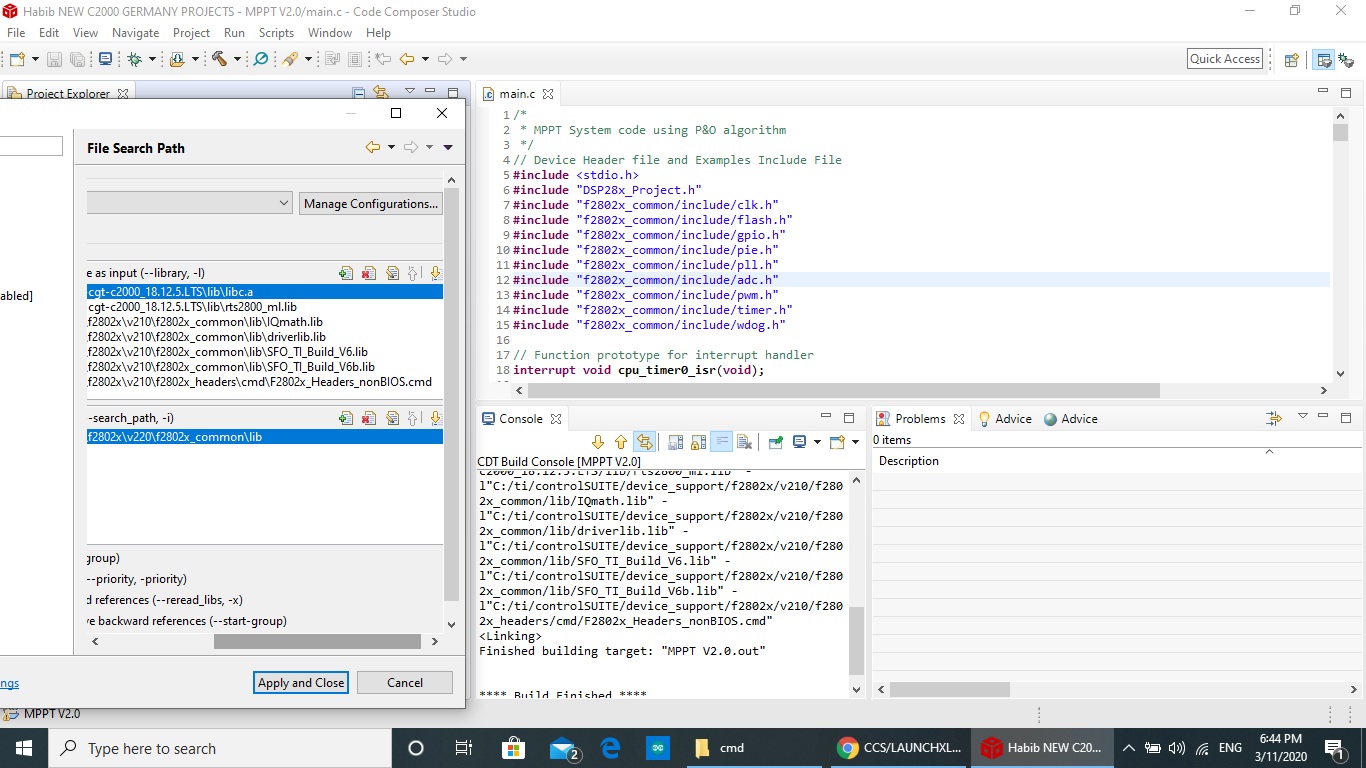Image resolution: width=1366 pixels, height=768 pixels.
Task: Toggle Scroll Lock in the Console
Action: click(698, 442)
